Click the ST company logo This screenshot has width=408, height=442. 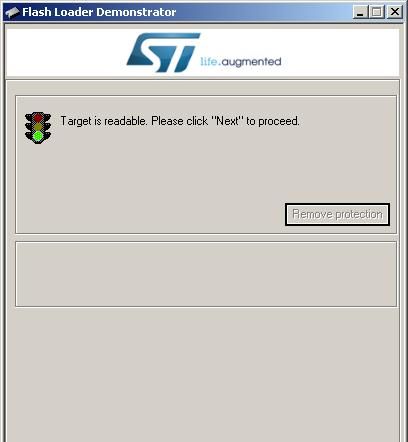163,52
